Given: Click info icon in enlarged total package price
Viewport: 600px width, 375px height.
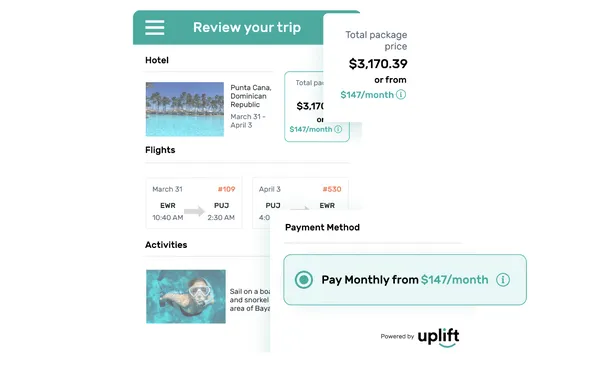Looking at the screenshot, I should 401,95.
